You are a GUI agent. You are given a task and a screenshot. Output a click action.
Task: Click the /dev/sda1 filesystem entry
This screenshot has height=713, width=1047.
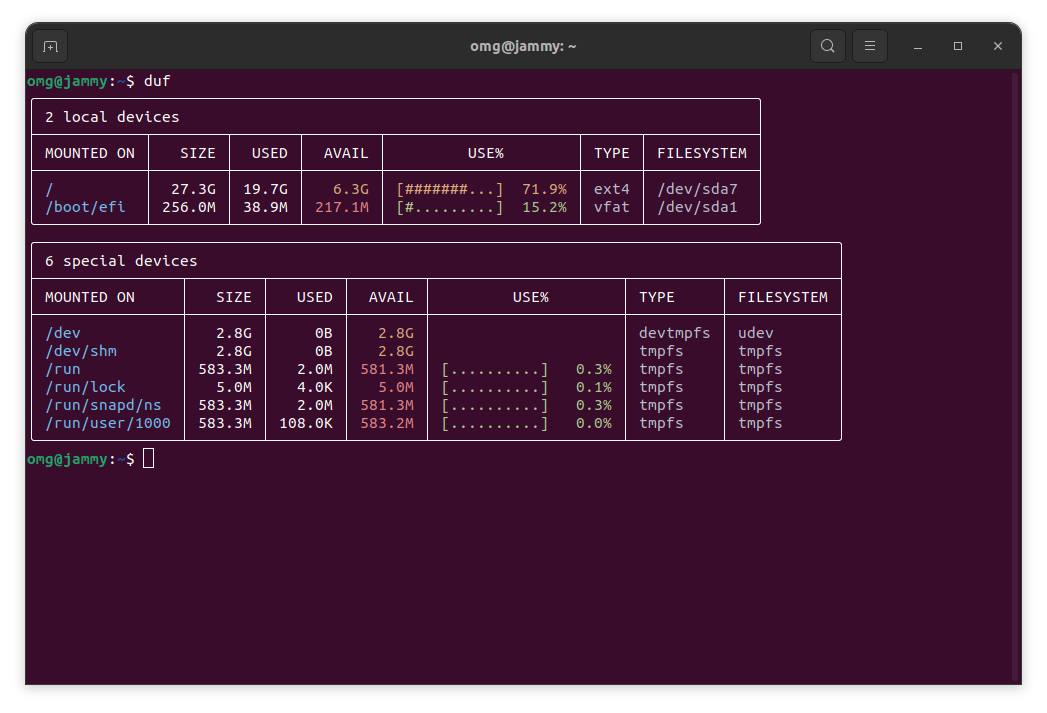697,207
